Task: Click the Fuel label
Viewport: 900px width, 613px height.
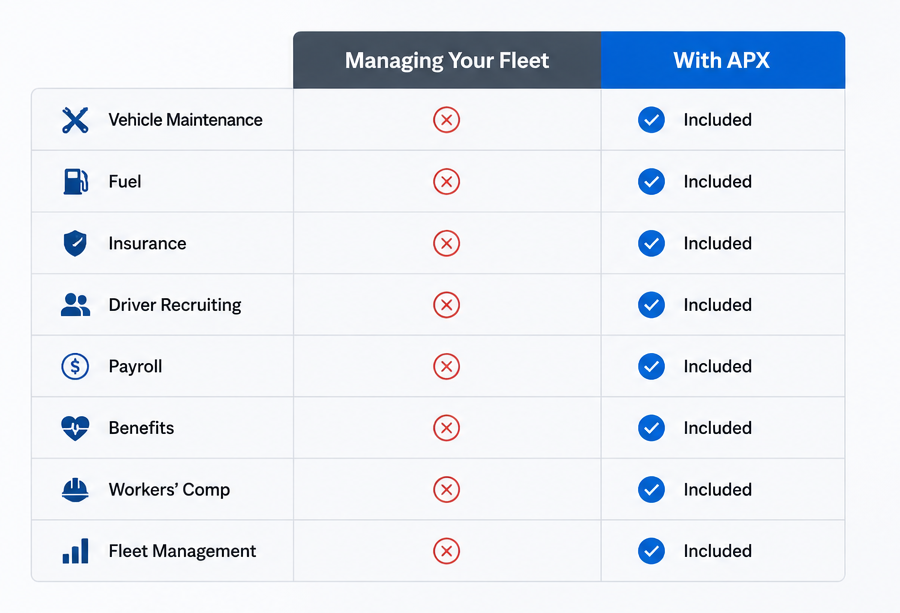Action: [x=125, y=181]
